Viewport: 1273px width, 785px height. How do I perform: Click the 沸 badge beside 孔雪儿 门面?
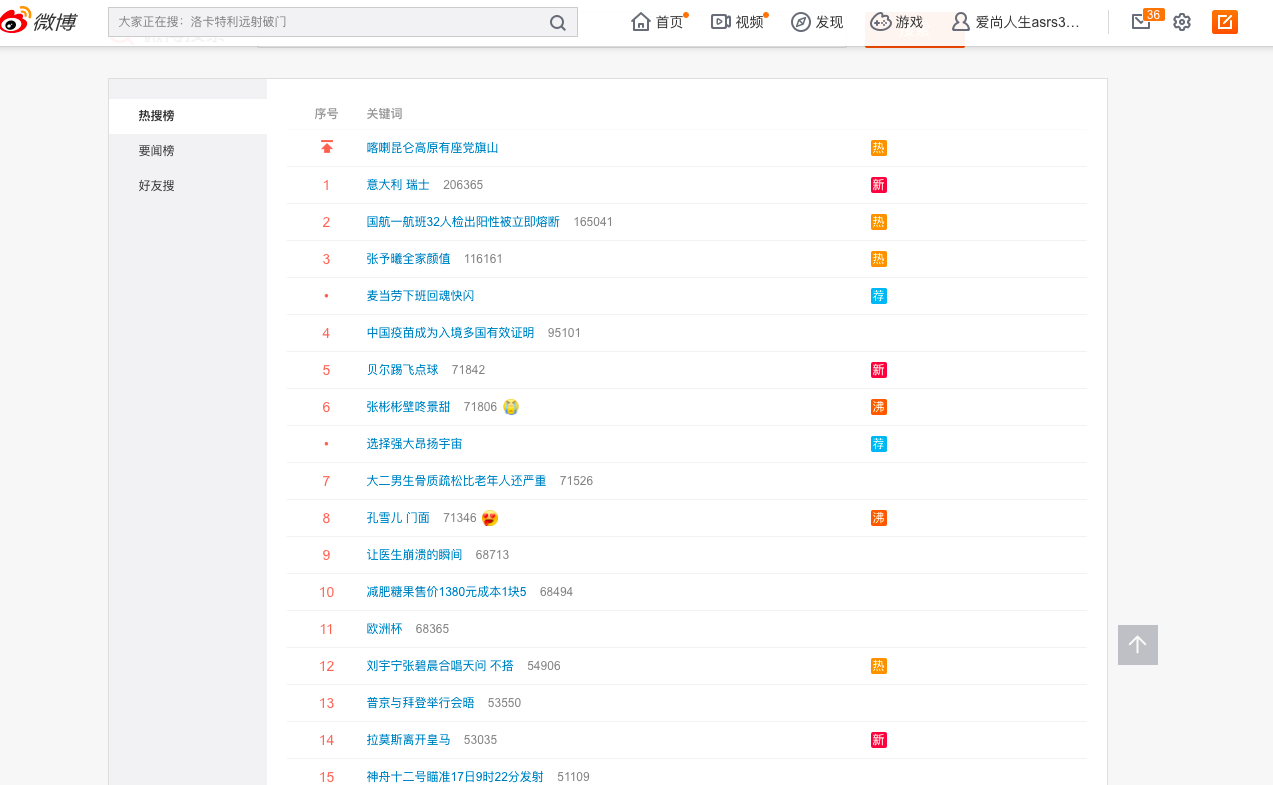tap(879, 518)
